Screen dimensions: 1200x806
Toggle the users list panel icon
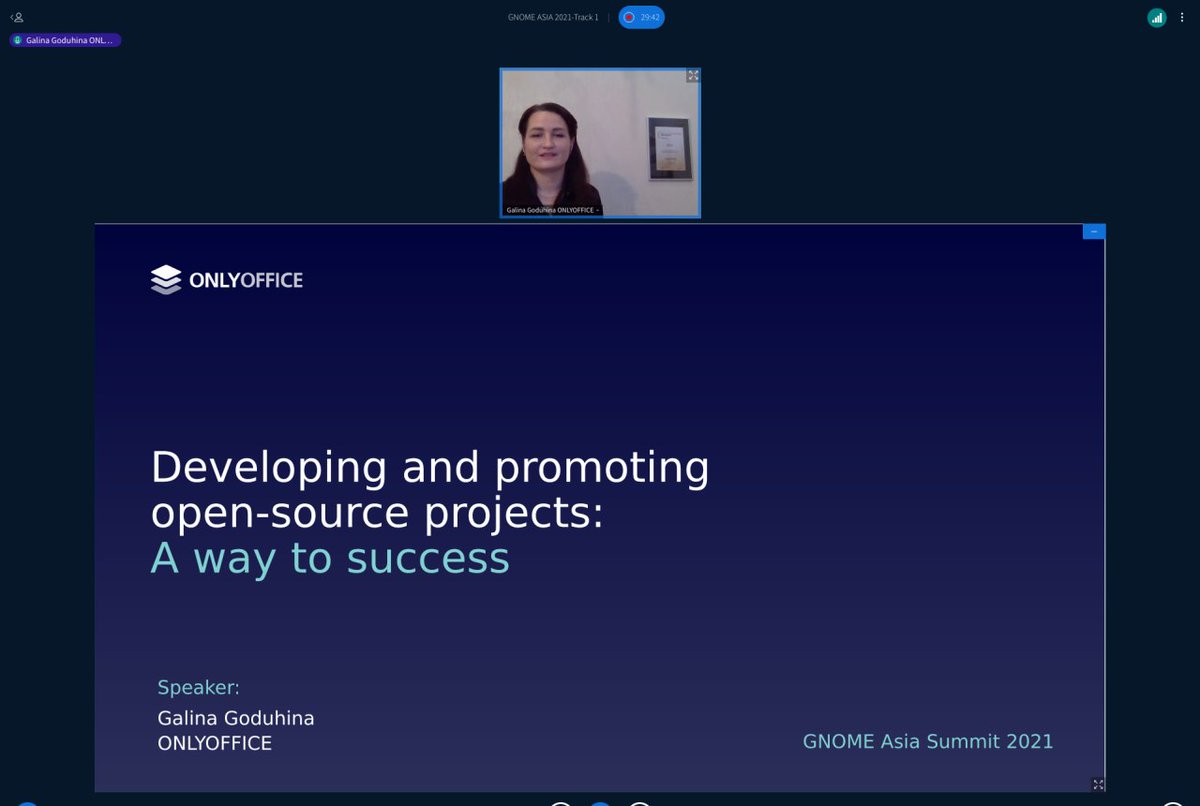17,17
